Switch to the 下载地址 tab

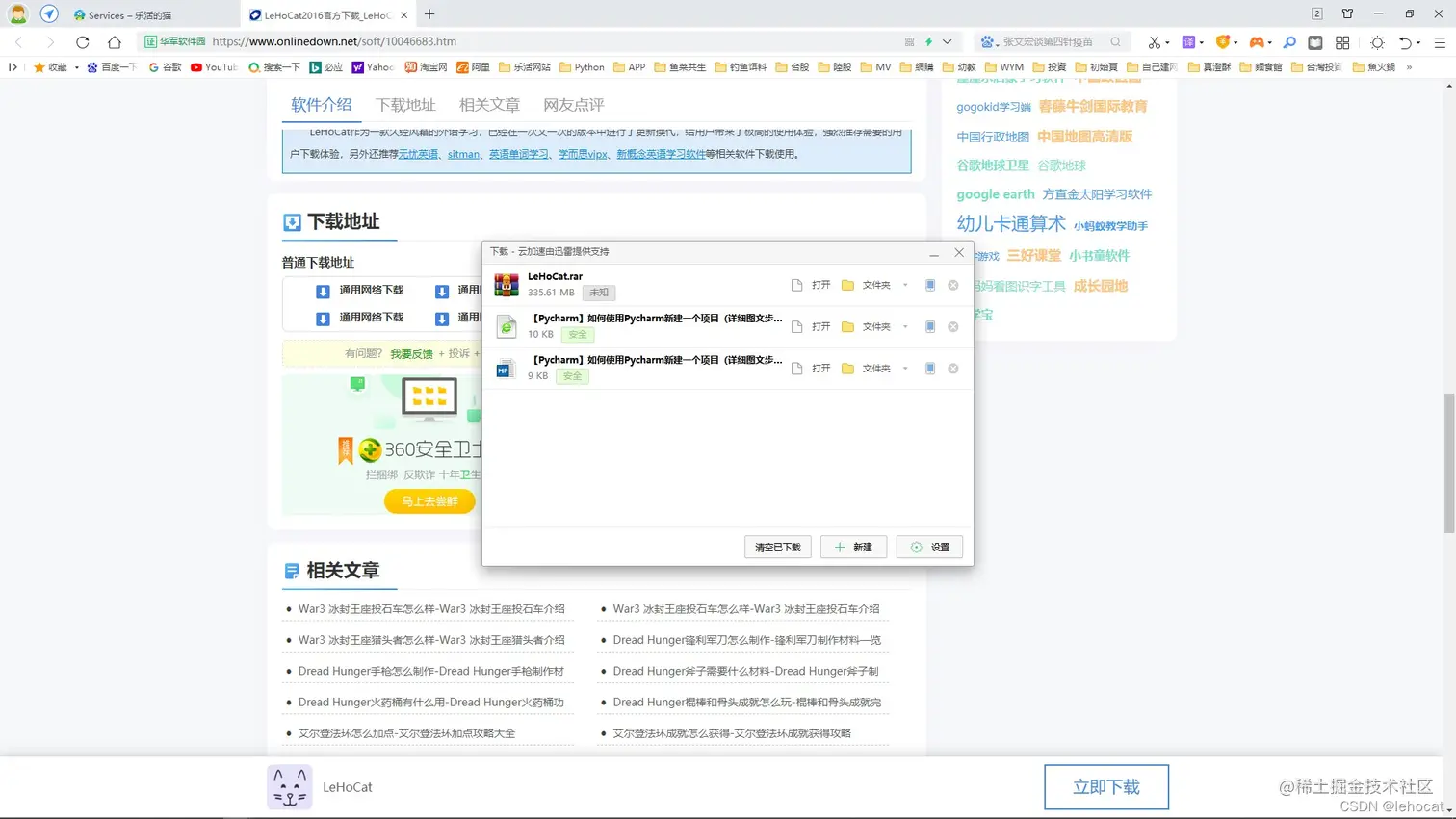point(404,104)
